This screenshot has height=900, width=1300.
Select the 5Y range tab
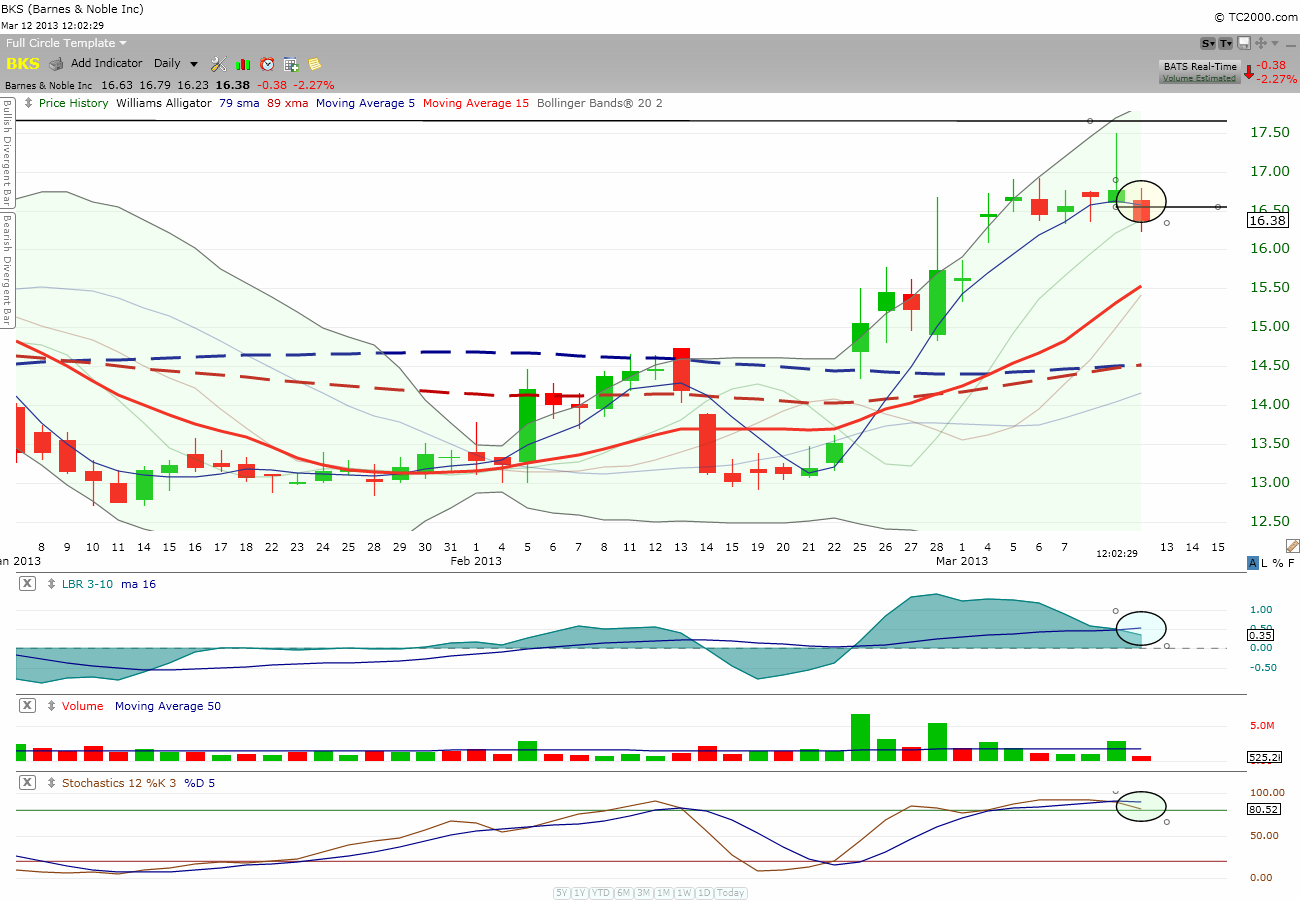pos(562,893)
